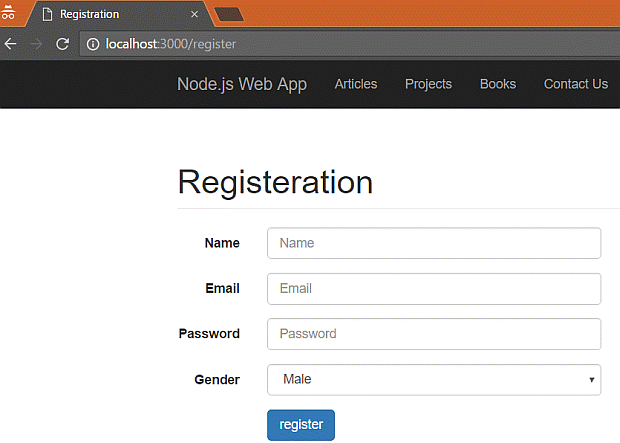Click into the Email text field

click(x=434, y=289)
